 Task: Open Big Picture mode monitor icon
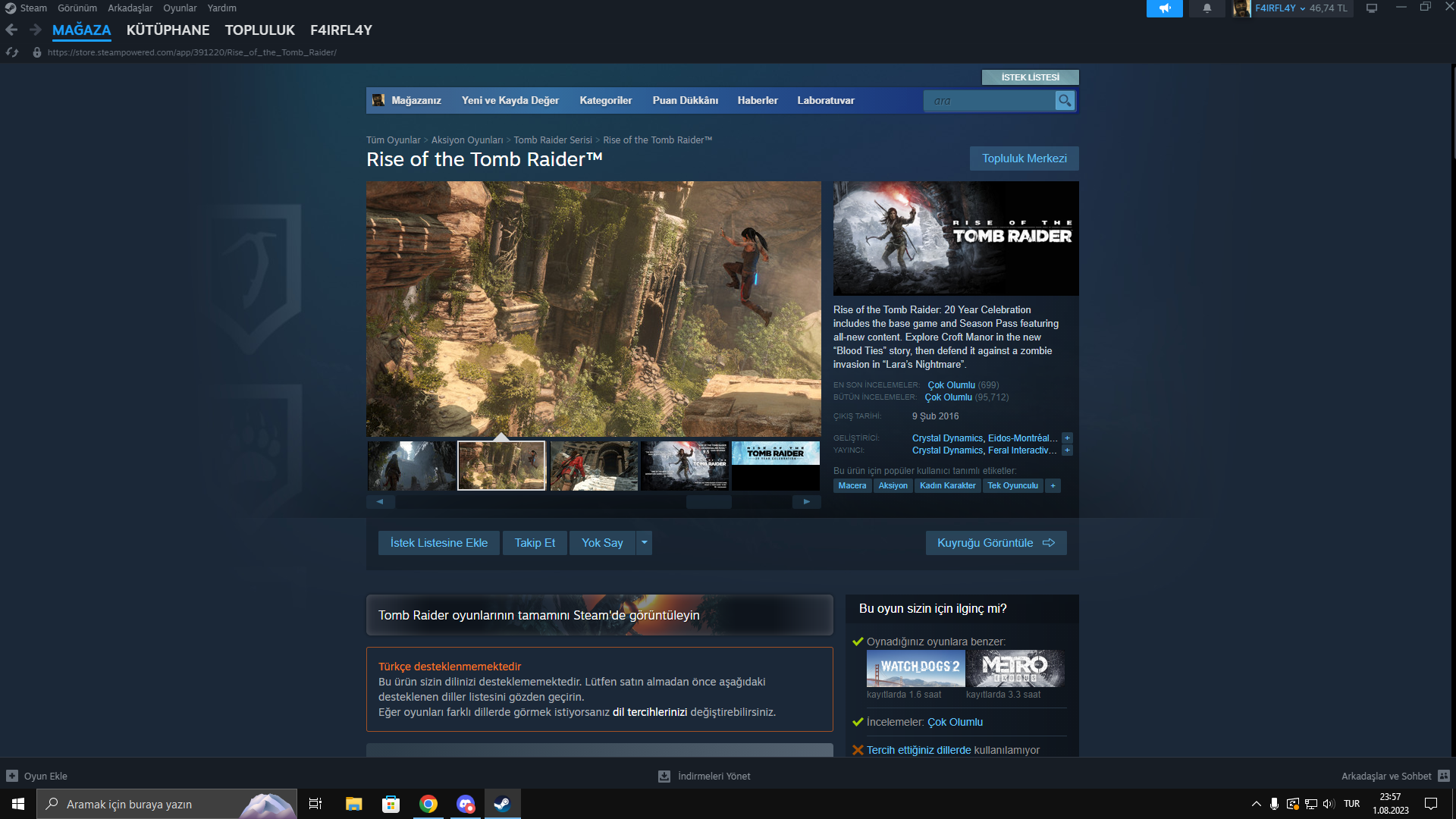pyautogui.click(x=1372, y=8)
